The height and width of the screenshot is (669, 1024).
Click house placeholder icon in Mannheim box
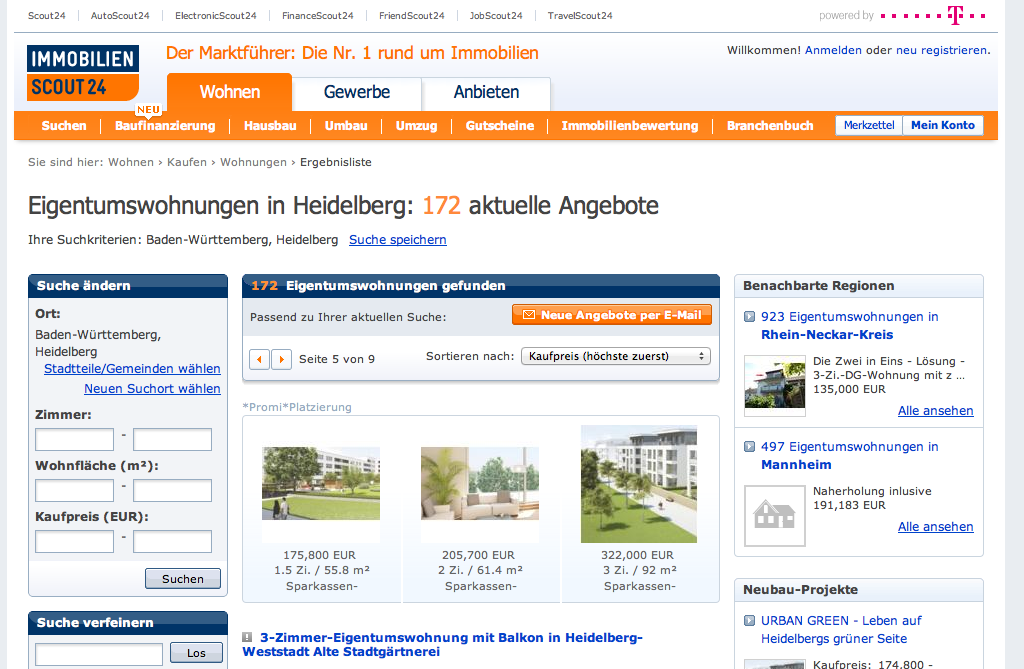pos(775,516)
